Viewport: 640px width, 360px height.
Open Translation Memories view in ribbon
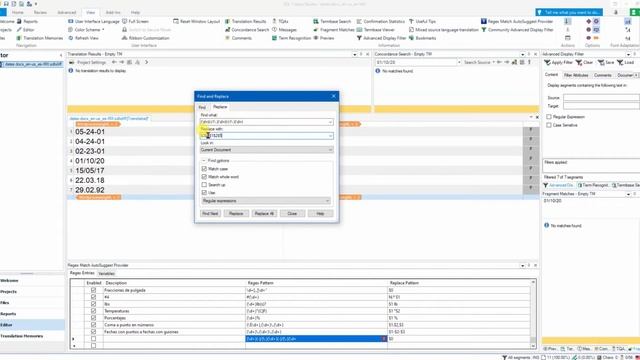click(40, 38)
